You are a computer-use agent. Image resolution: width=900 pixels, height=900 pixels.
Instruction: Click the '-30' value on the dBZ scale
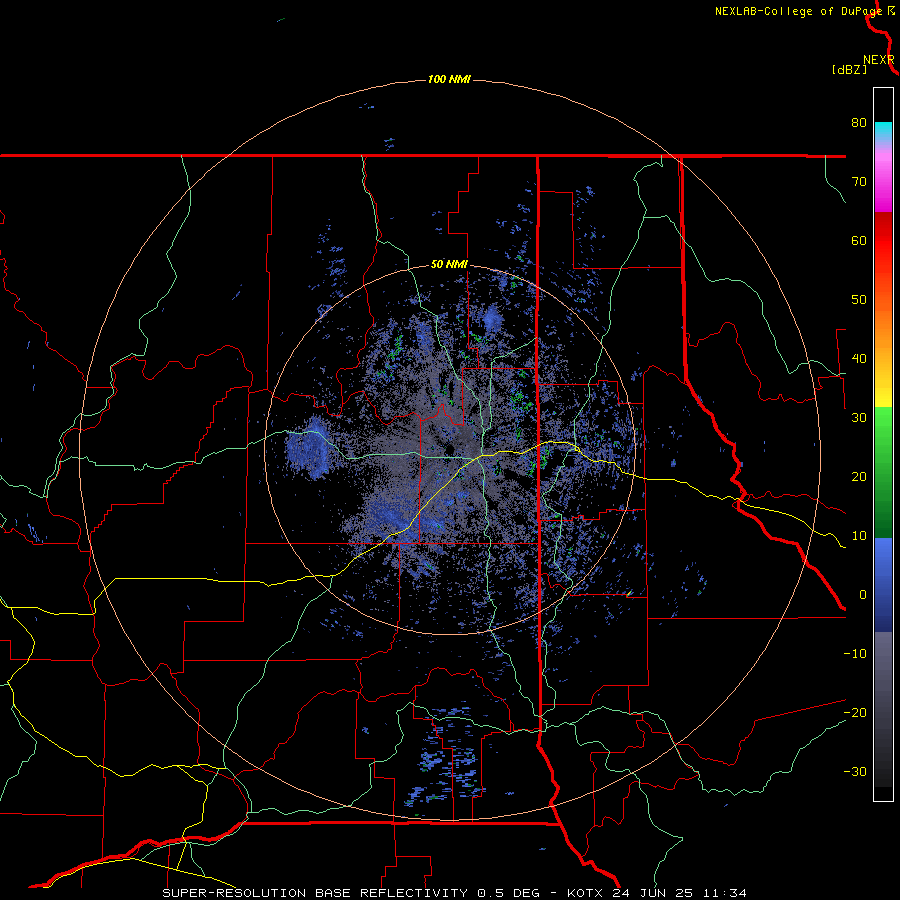point(855,773)
